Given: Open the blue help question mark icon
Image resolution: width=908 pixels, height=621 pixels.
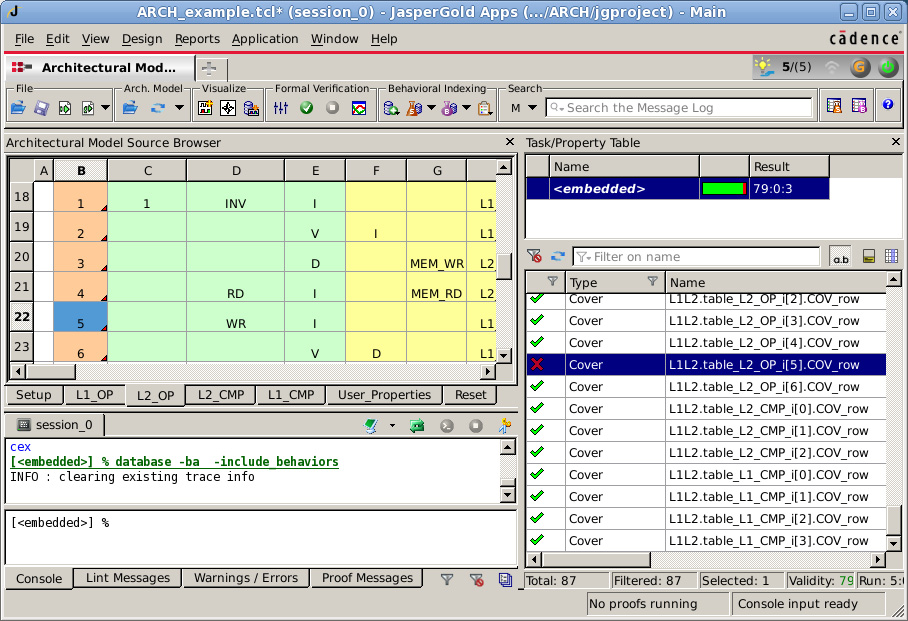Looking at the screenshot, I should (x=888, y=105).
